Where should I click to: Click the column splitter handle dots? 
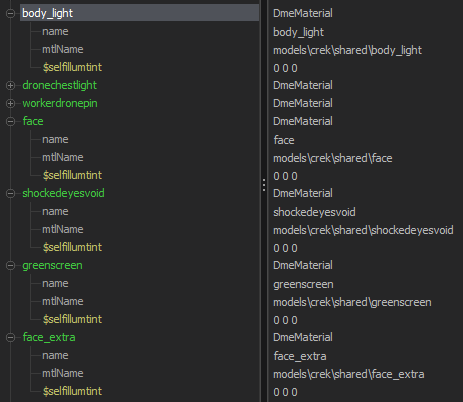(264, 185)
